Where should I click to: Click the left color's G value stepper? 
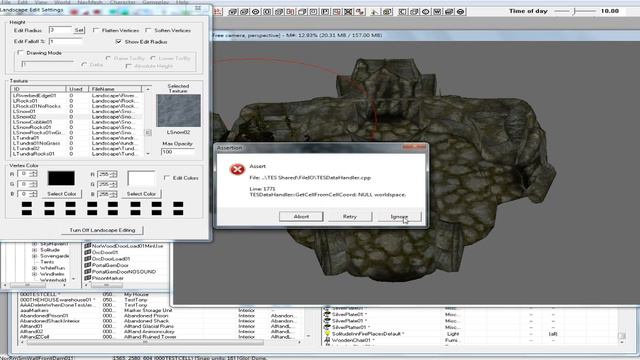click(34, 184)
